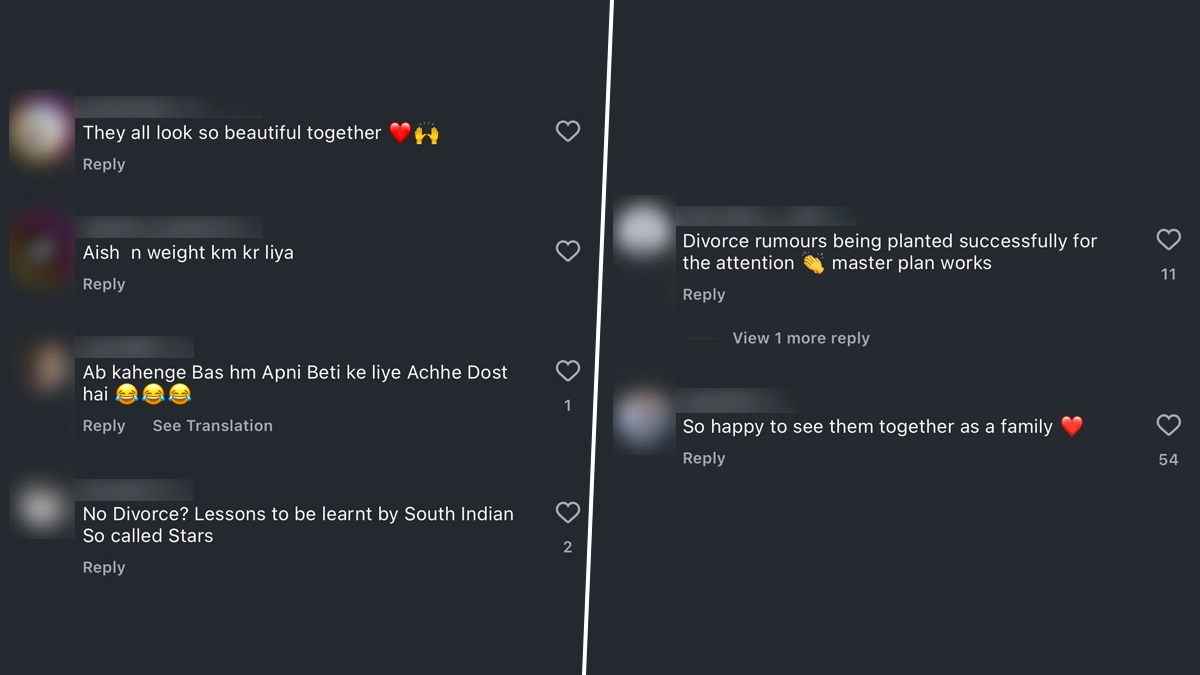Reply to the 'Ab kahenge Bas hm' comment

(x=104, y=426)
